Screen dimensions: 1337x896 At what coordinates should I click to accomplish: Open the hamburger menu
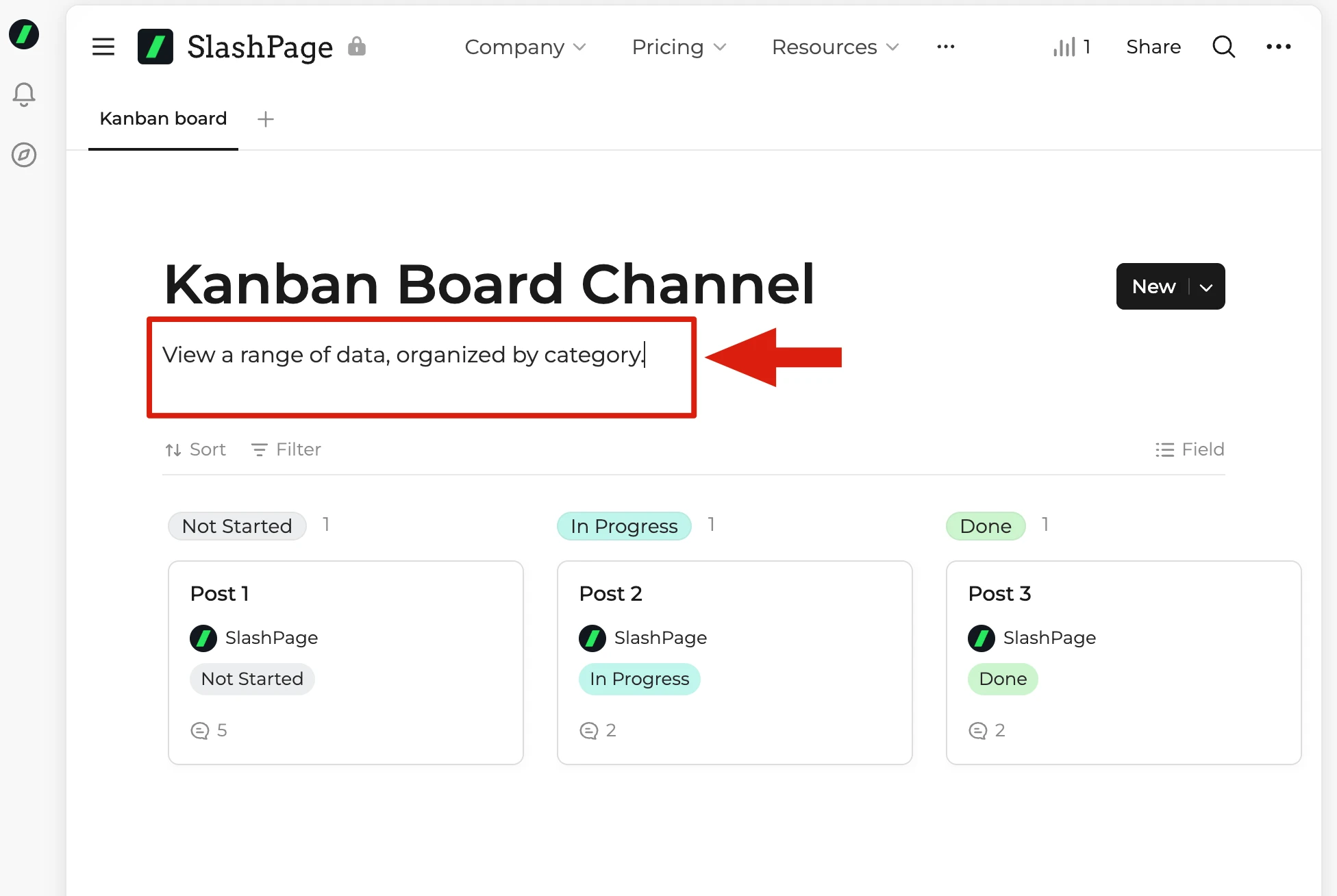[x=103, y=47]
